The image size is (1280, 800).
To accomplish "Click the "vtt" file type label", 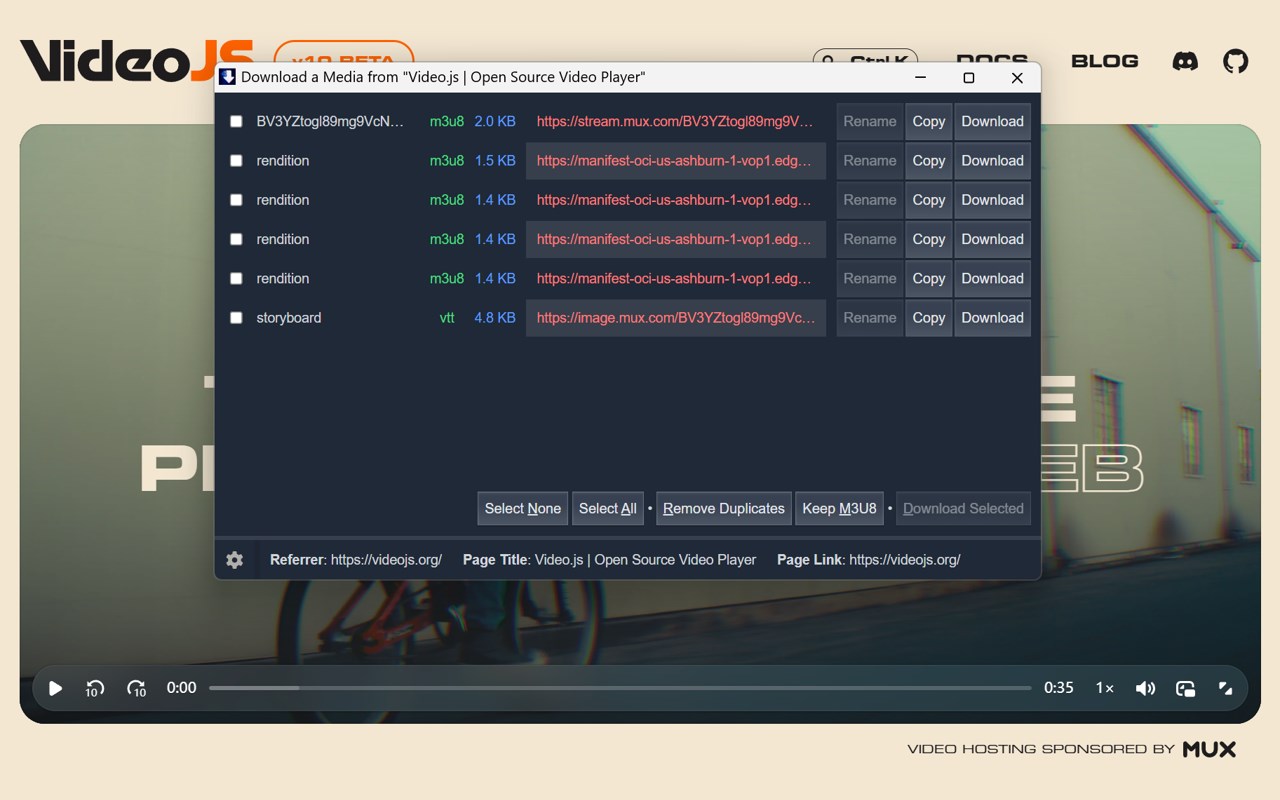I will (x=447, y=318).
